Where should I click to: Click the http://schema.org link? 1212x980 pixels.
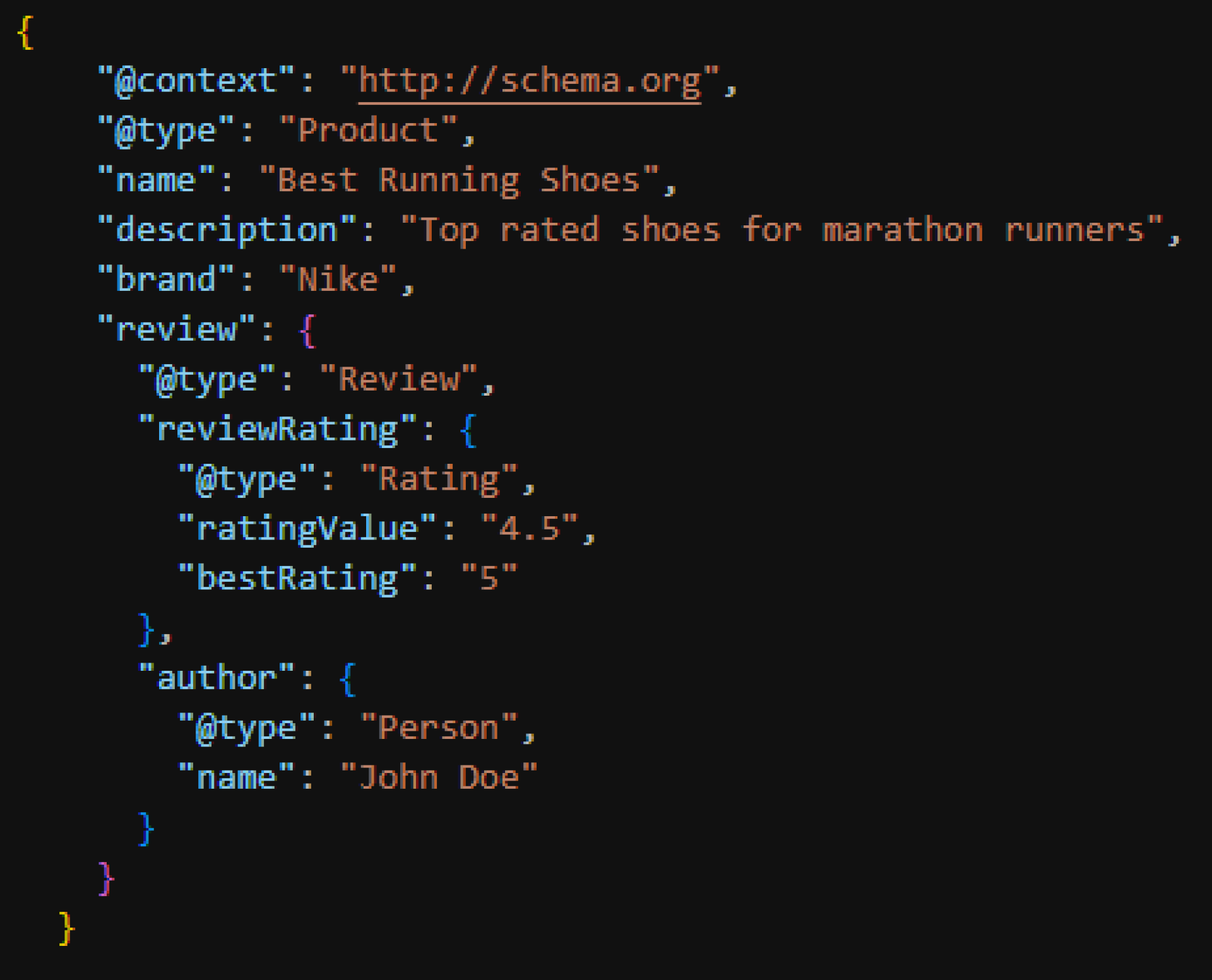pos(529,81)
